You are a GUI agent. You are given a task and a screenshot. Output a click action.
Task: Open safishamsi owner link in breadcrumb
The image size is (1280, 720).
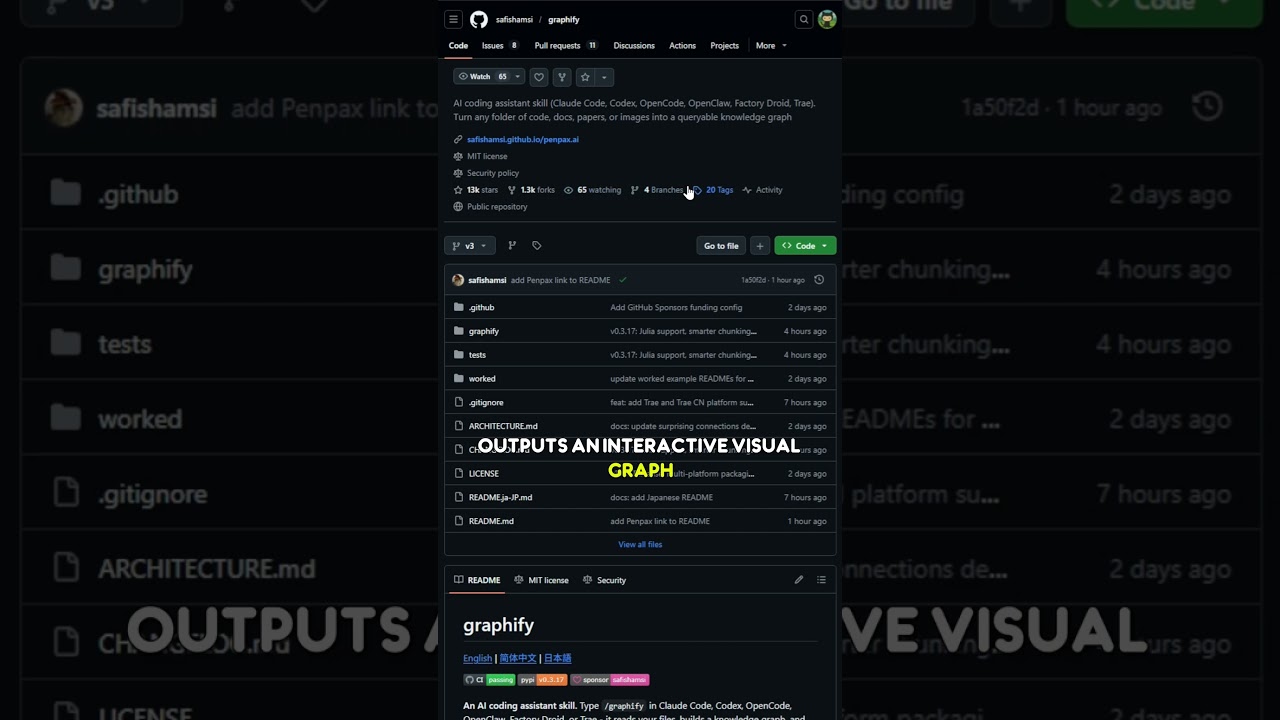click(514, 20)
